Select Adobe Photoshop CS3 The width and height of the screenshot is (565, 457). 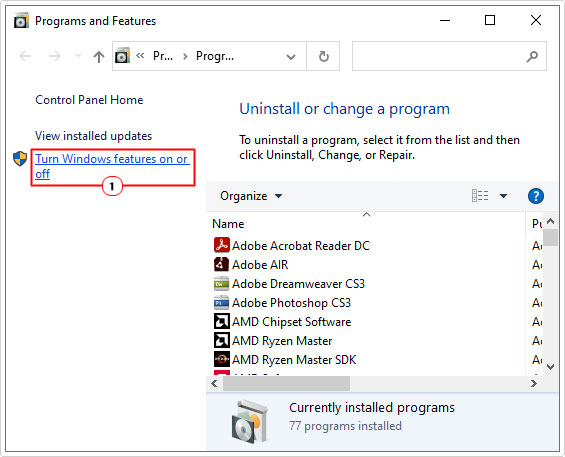[291, 303]
